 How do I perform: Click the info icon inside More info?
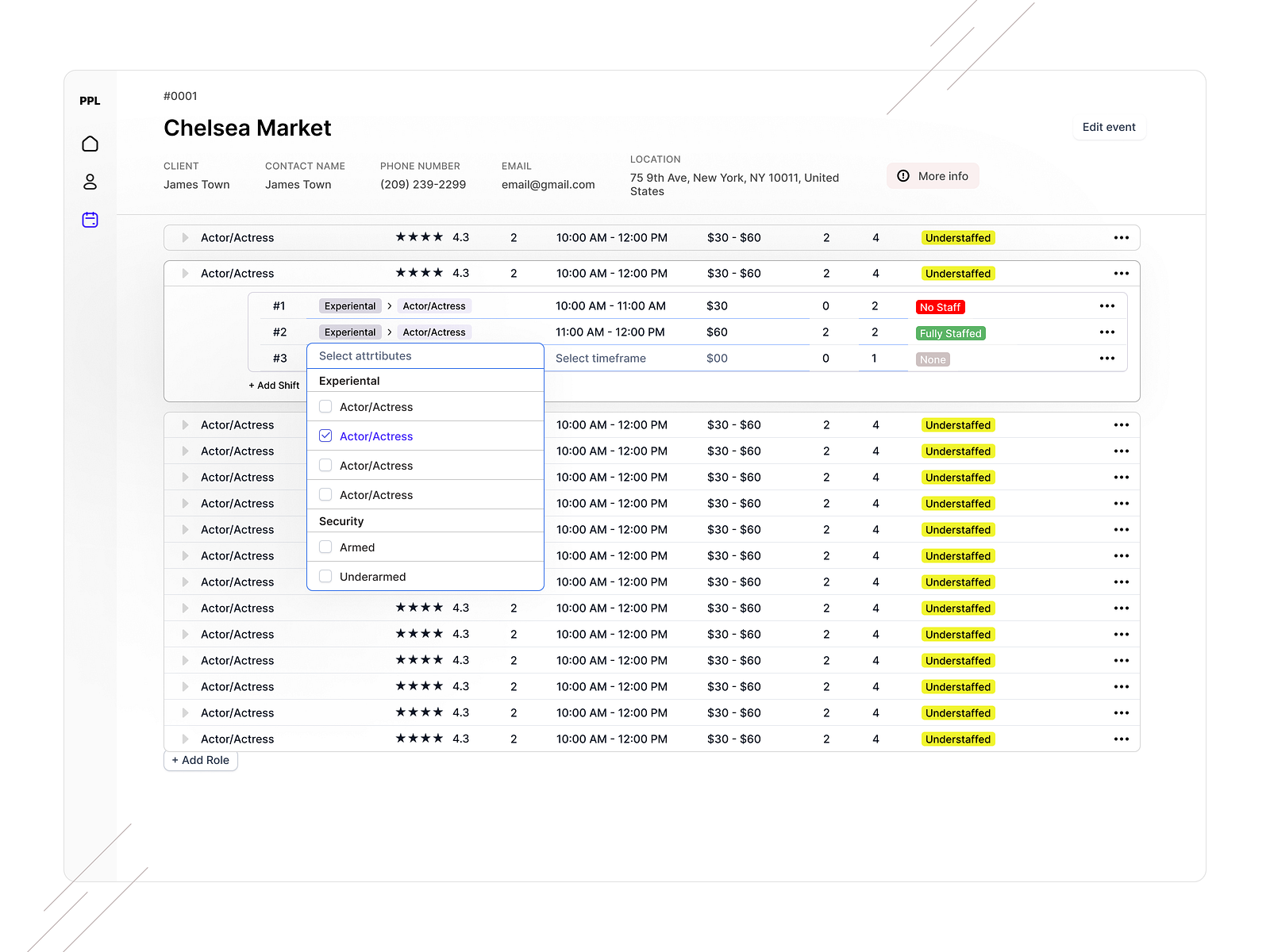904,175
